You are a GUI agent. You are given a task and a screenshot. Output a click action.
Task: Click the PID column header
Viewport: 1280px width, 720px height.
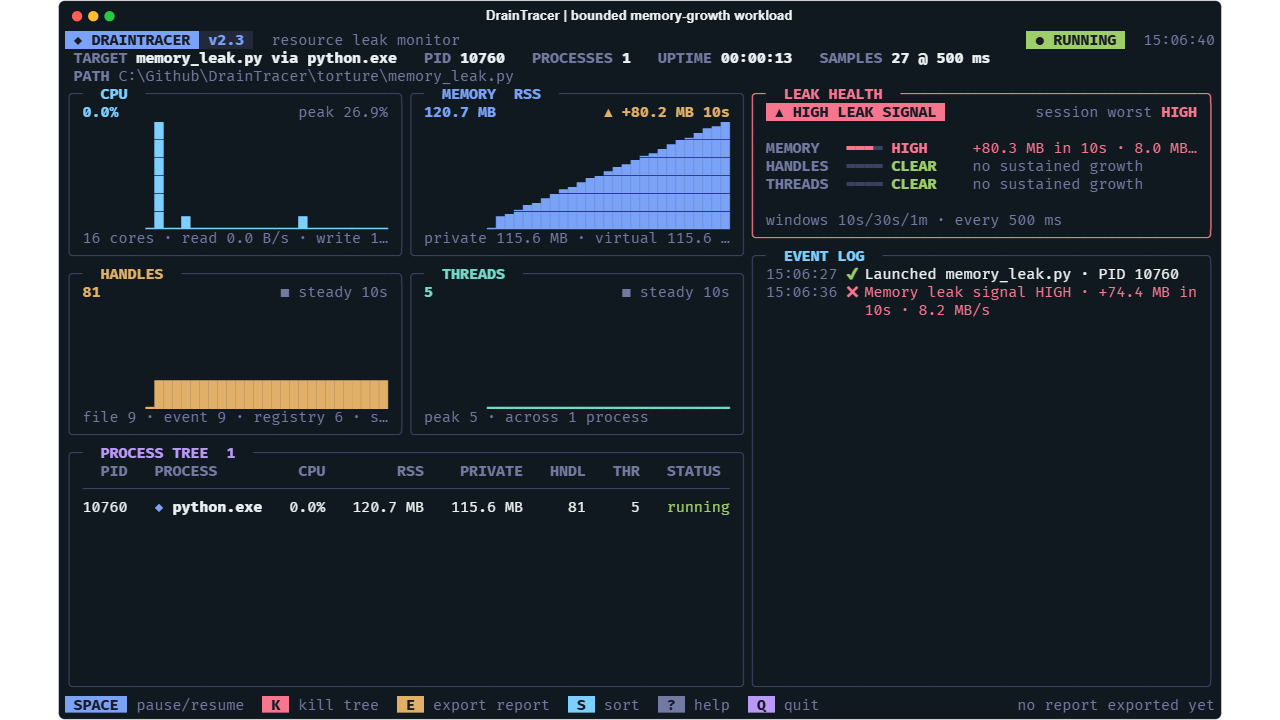114,471
